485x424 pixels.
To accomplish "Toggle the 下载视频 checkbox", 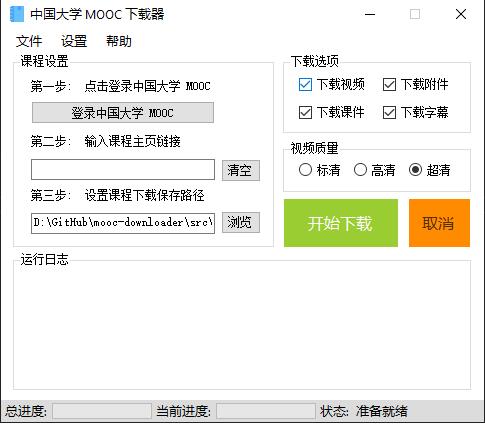I will point(305,85).
